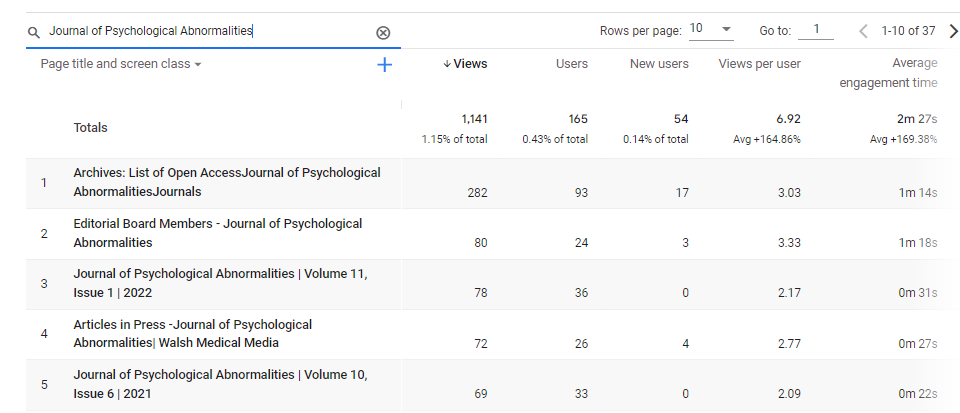The width and height of the screenshot is (960, 413).
Task: Click users value 24
Action: (x=581, y=243)
